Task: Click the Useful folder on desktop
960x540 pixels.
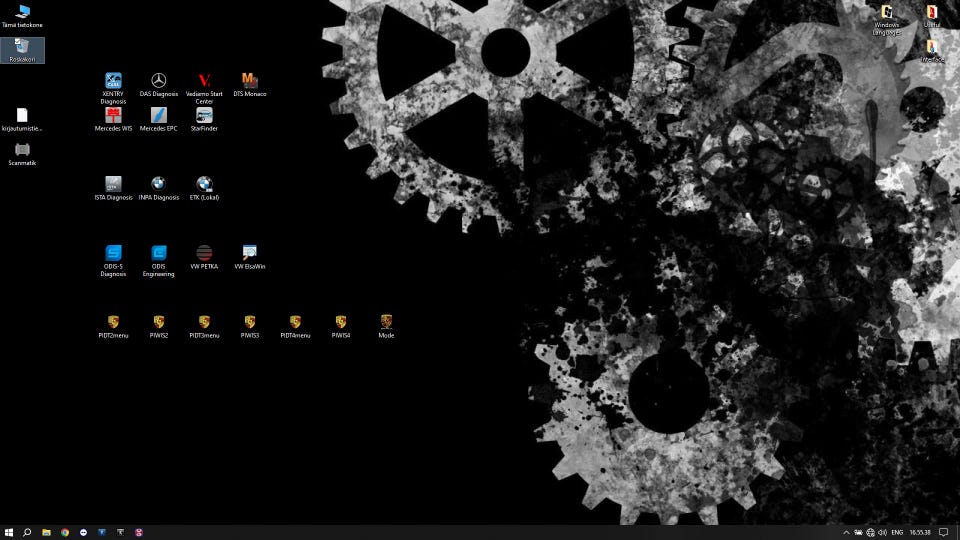Action: click(x=931, y=16)
